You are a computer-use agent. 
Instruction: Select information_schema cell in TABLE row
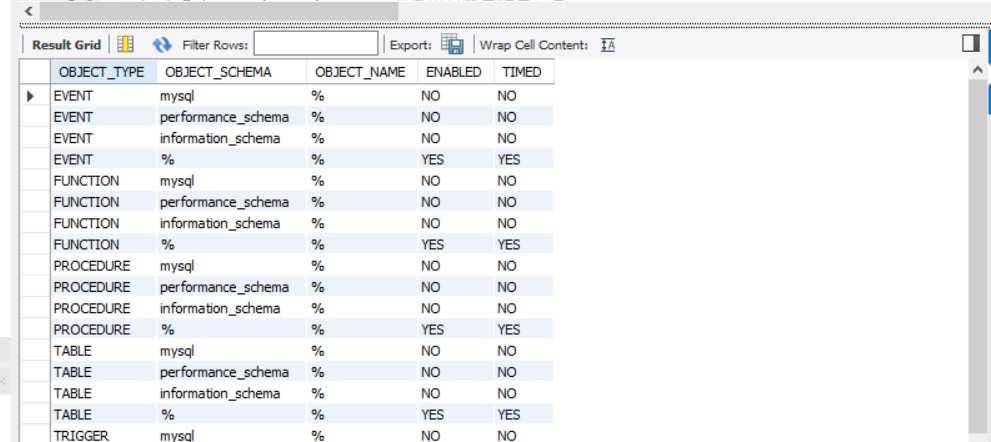pos(231,393)
